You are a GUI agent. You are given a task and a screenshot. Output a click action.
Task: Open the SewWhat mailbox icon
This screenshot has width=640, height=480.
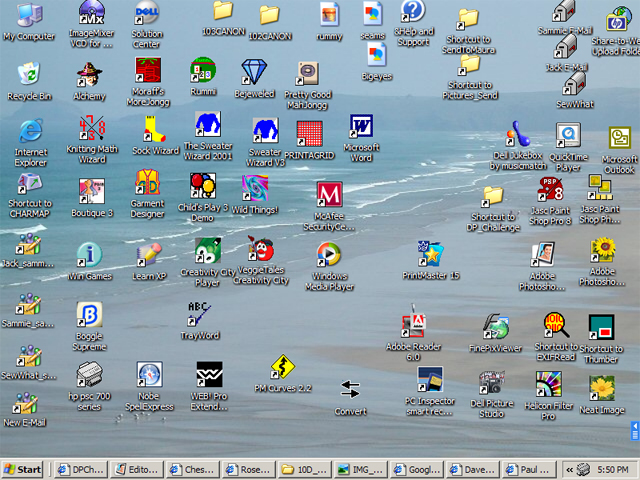tap(575, 84)
